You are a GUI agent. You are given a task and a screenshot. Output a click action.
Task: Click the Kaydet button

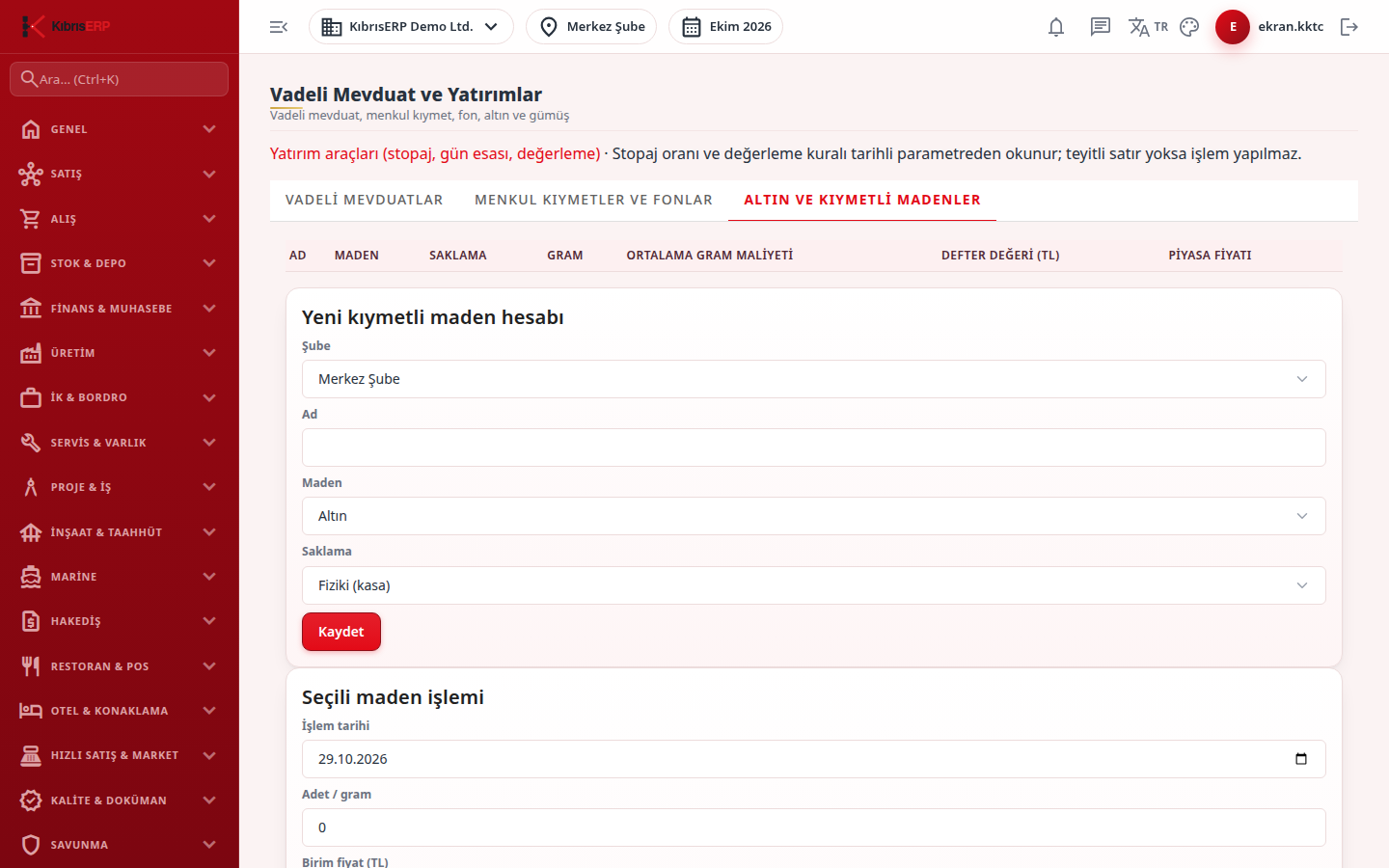[x=341, y=632]
